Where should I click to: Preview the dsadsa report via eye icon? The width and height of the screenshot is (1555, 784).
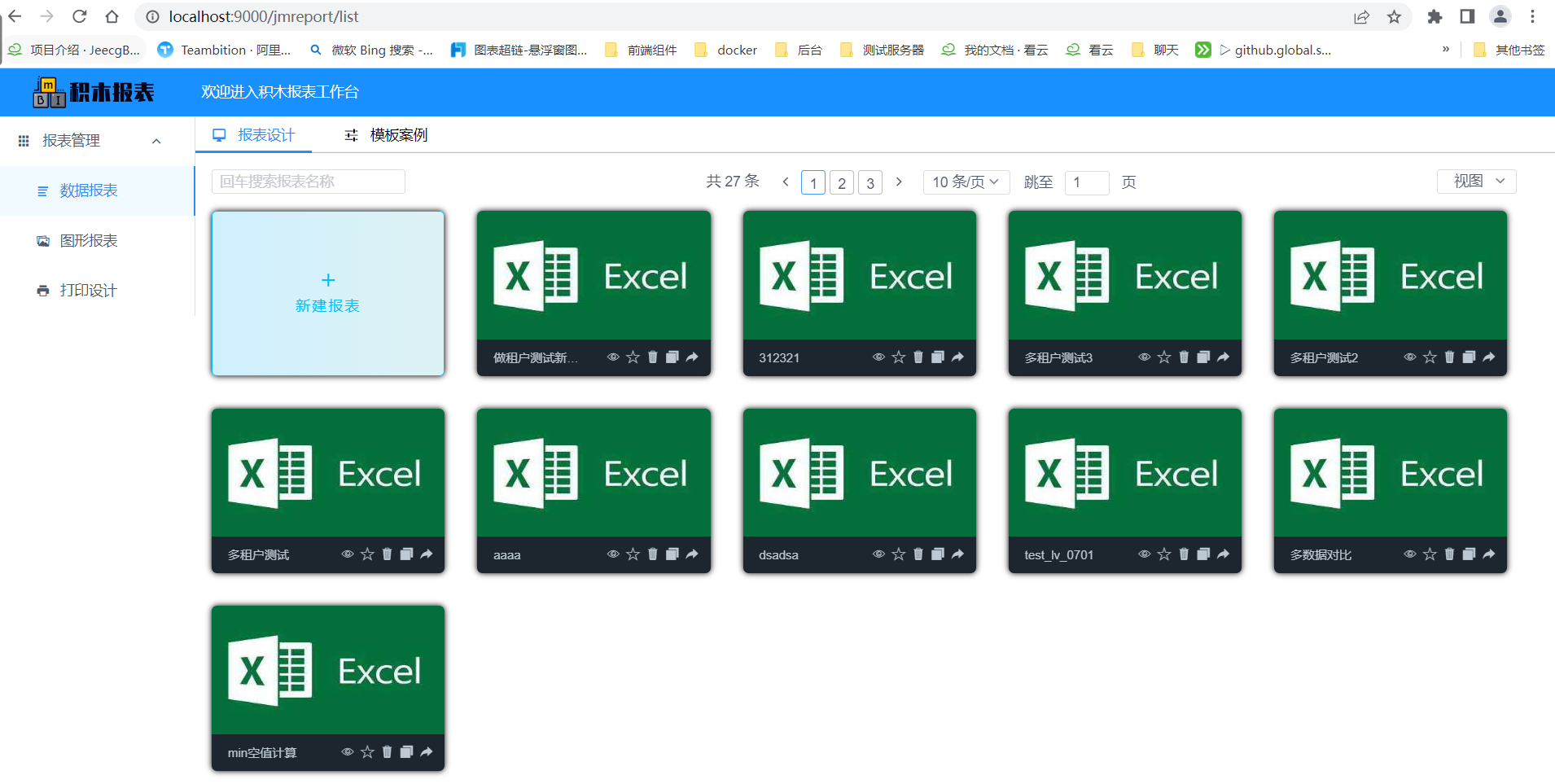click(x=878, y=554)
